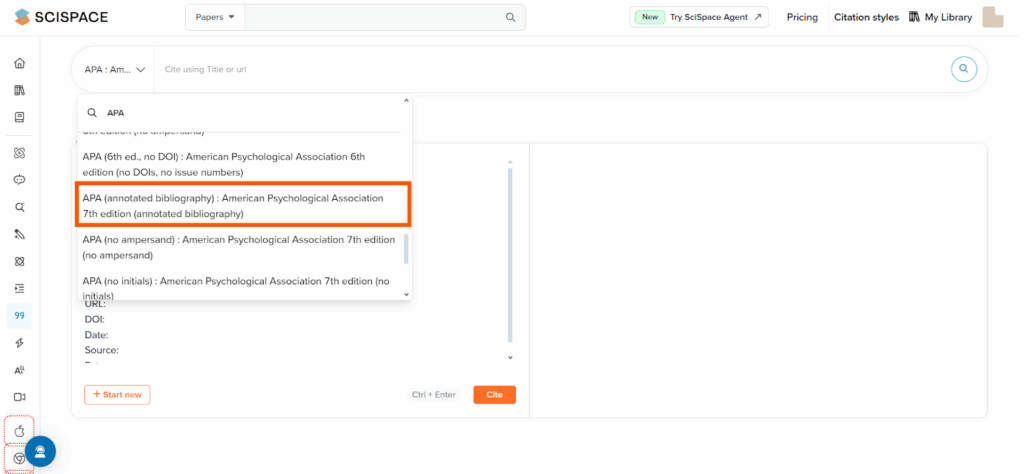Click the My Library books icon
Image resolution: width=1024 pixels, height=474 pixels.
point(914,17)
